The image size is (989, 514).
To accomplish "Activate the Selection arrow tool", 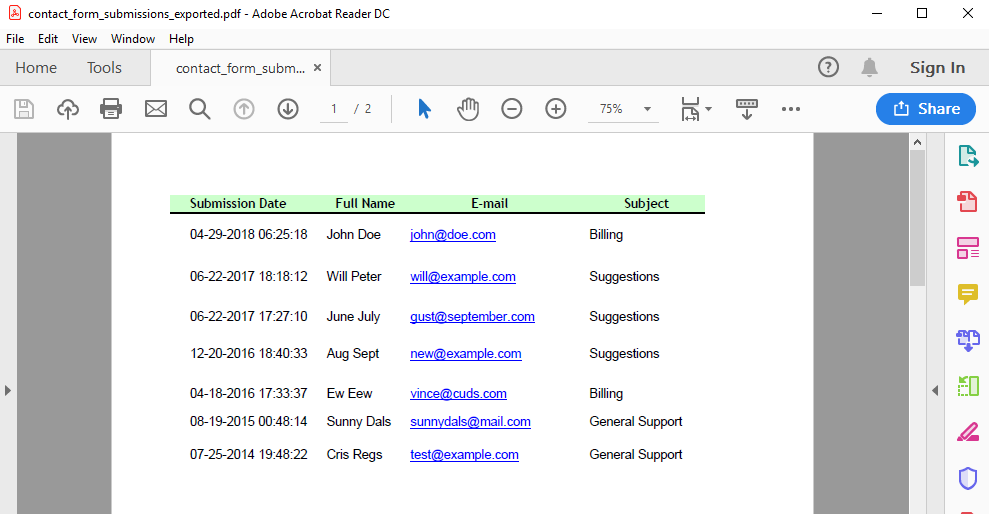I will (424, 109).
